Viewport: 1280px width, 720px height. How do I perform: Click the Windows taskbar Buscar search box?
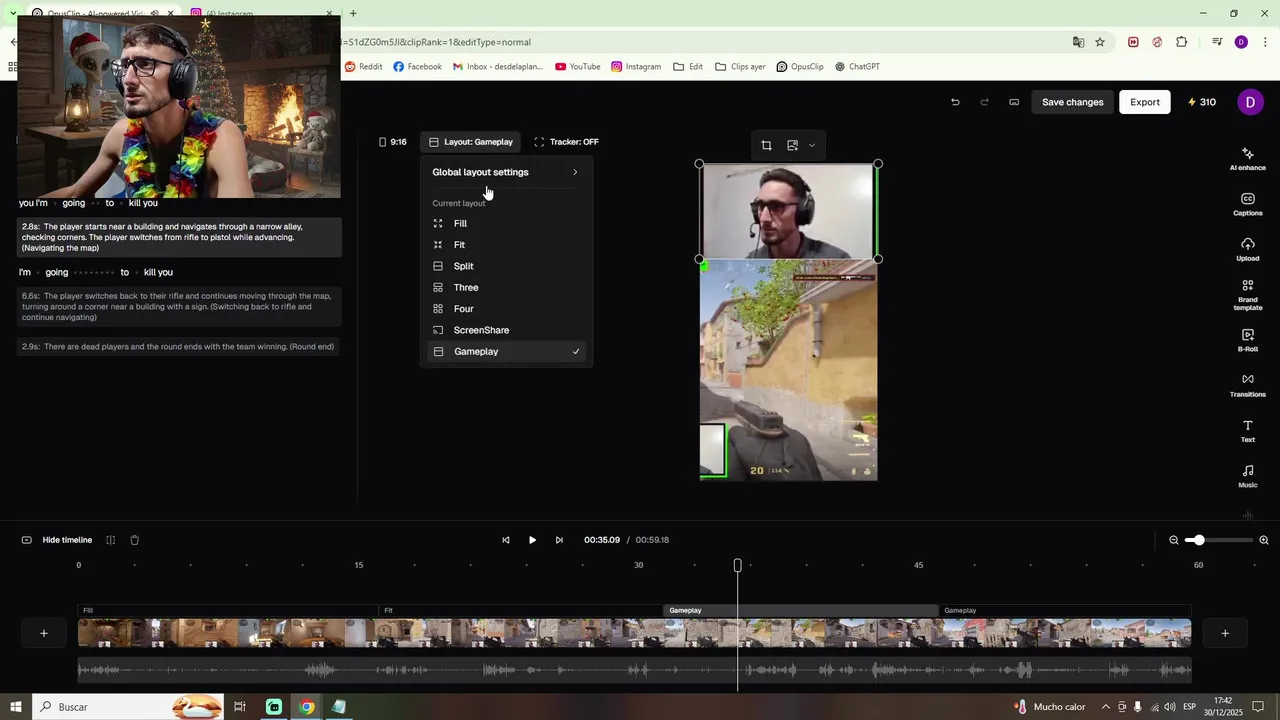tap(128, 707)
